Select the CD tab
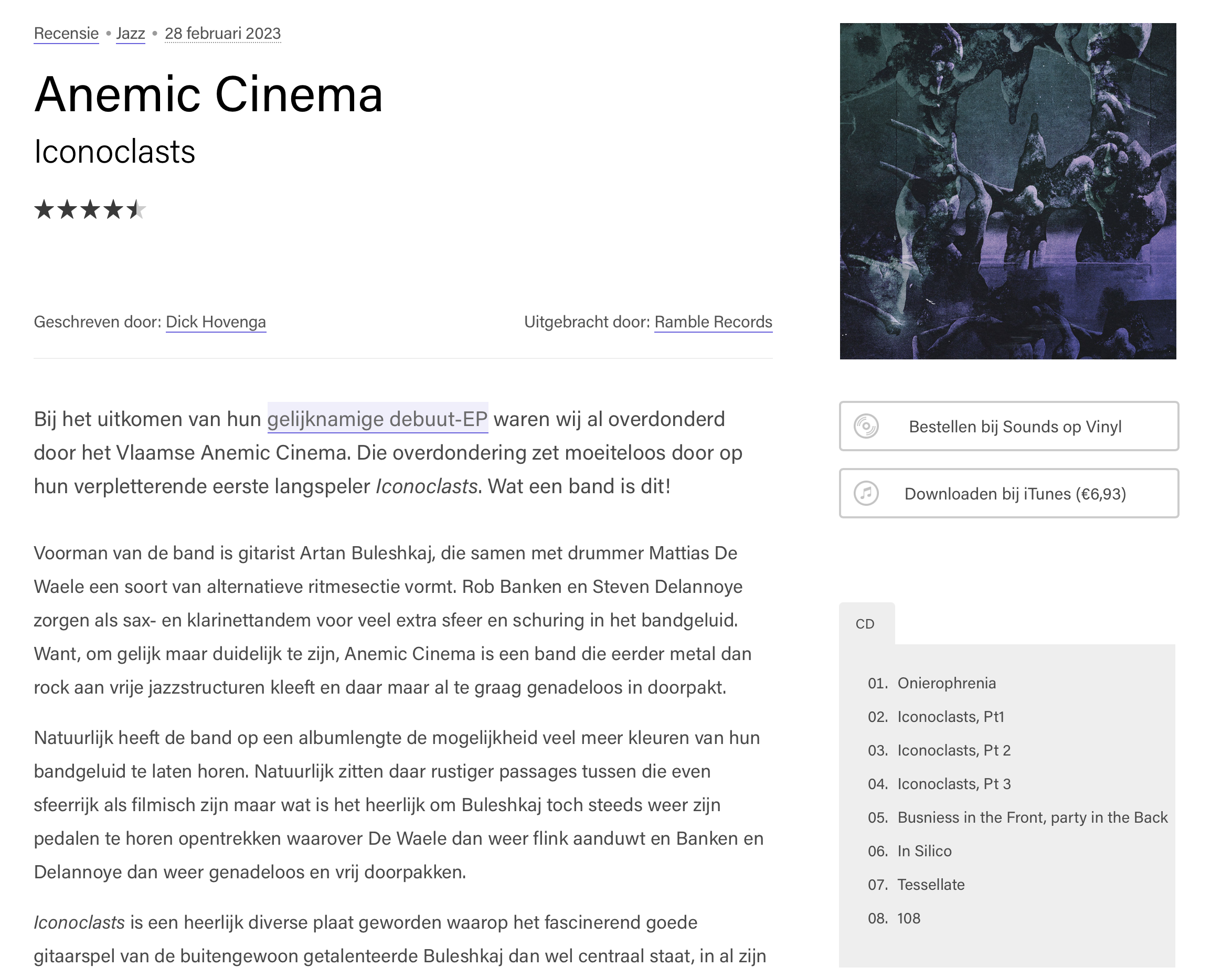The image size is (1232, 978). [x=866, y=624]
